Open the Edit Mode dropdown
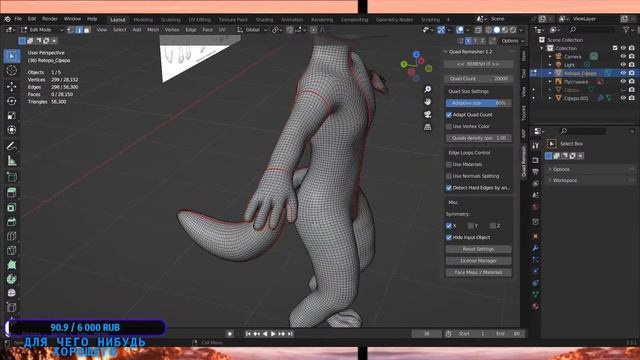 [x=42, y=30]
